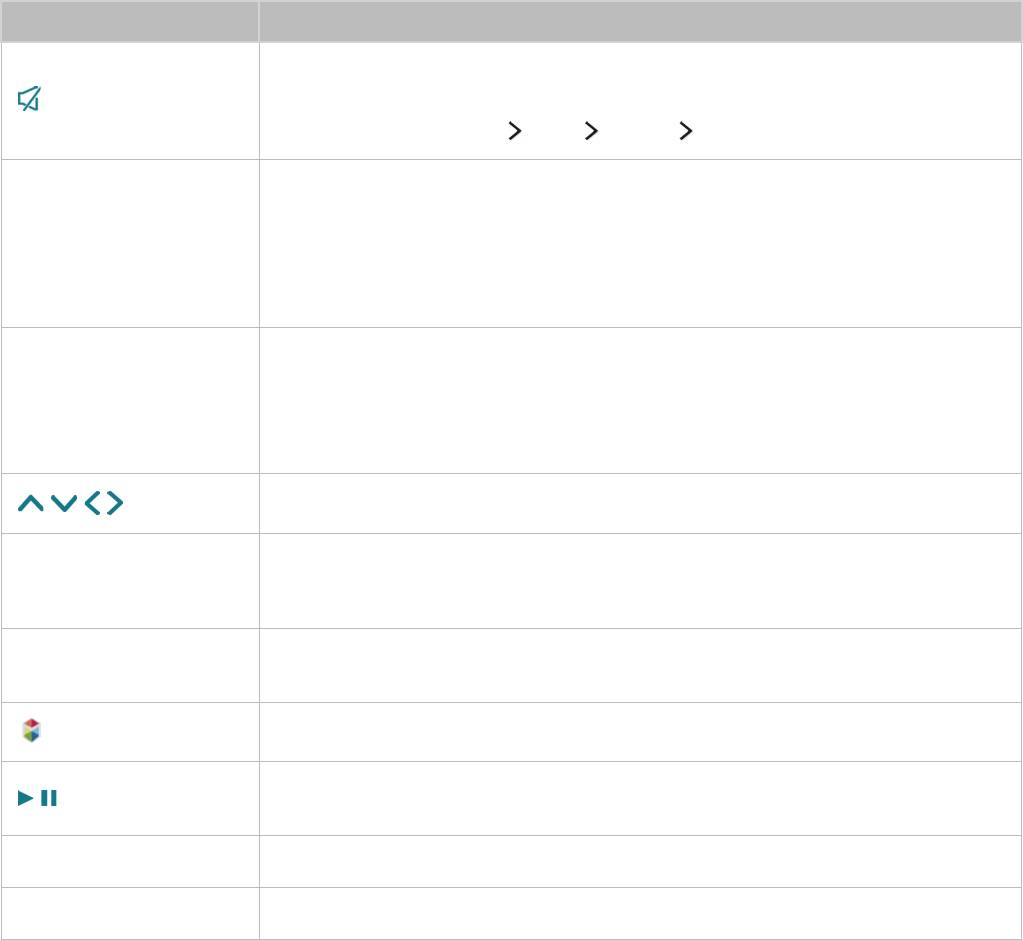Select the narrow gray header cell
Viewport: 1023px width, 940px height.
pos(129,21)
